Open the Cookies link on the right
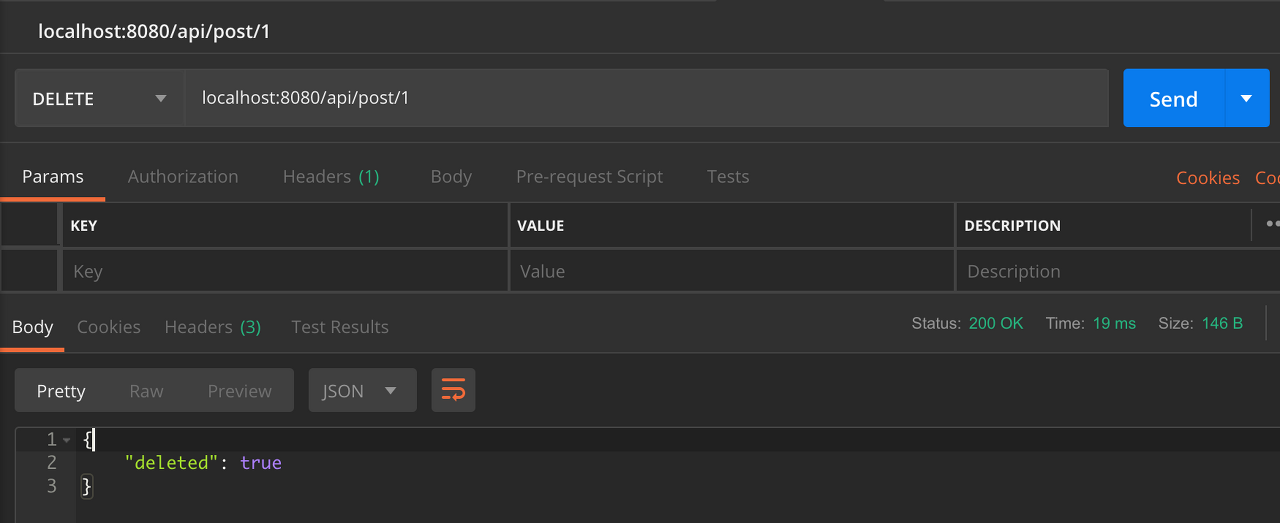The image size is (1280, 523). point(1208,177)
